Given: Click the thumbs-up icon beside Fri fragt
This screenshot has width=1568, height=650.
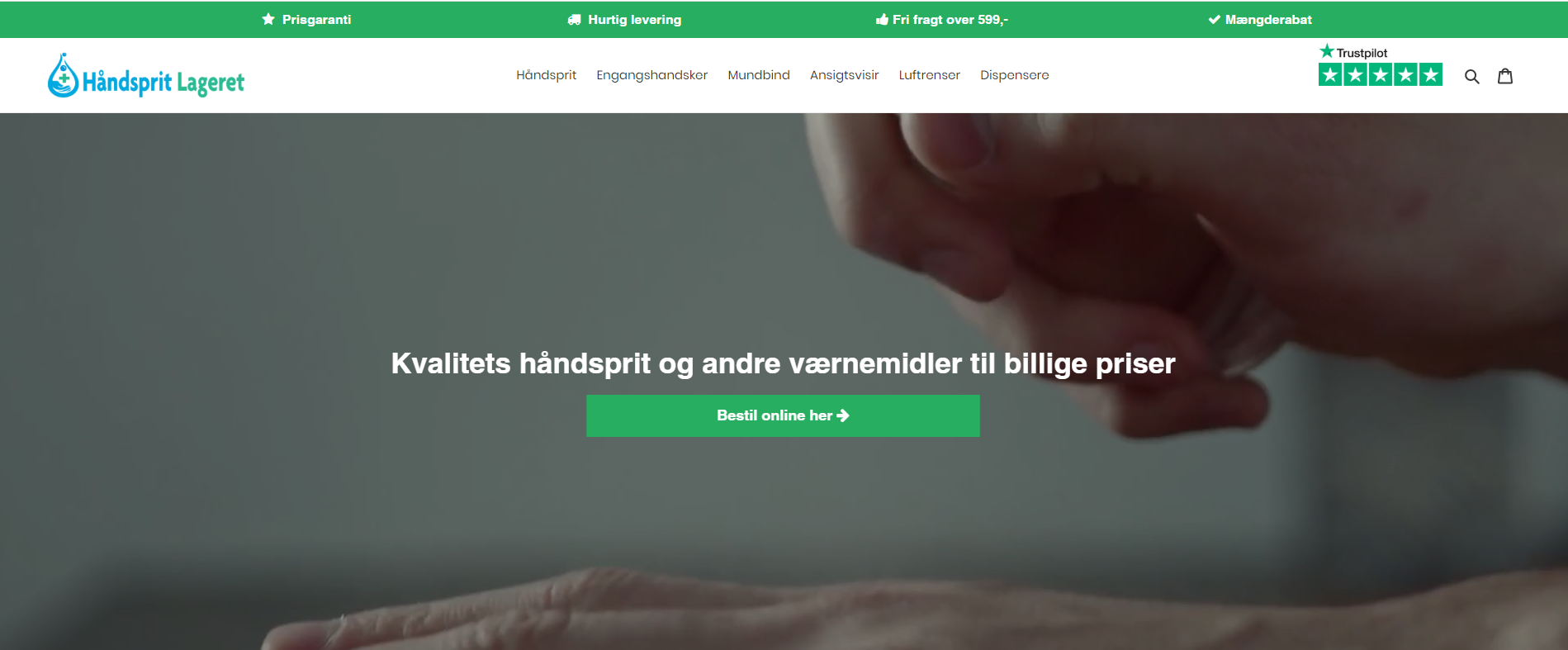Looking at the screenshot, I should coord(882,19).
